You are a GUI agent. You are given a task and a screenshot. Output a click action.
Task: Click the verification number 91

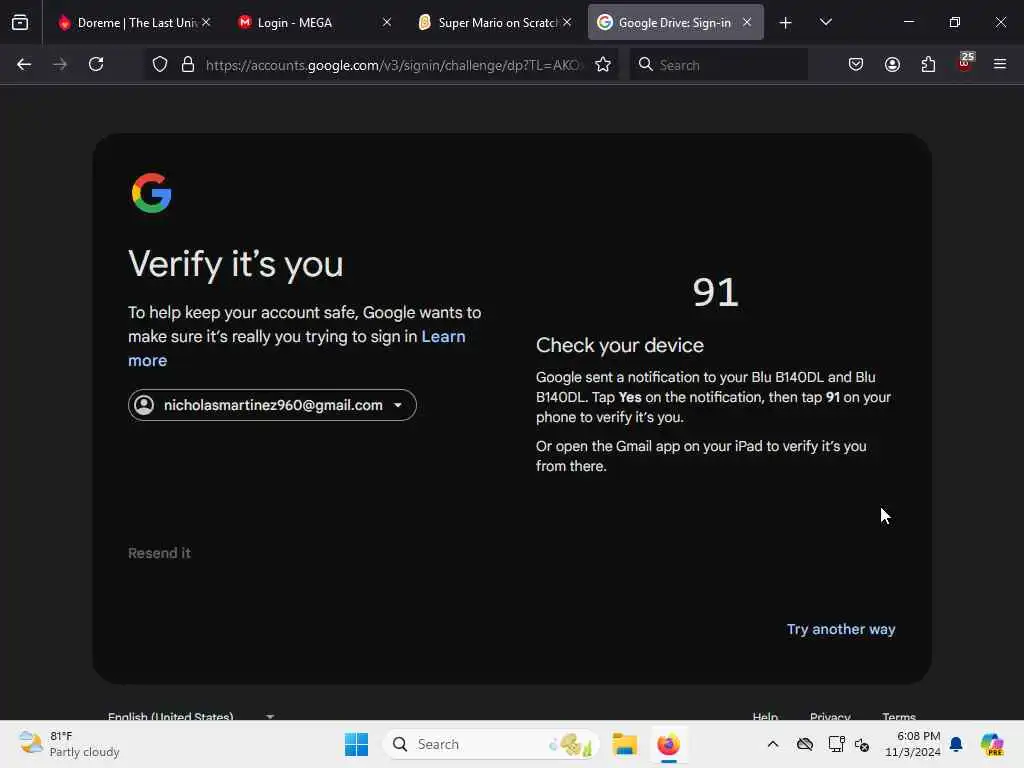(x=715, y=292)
